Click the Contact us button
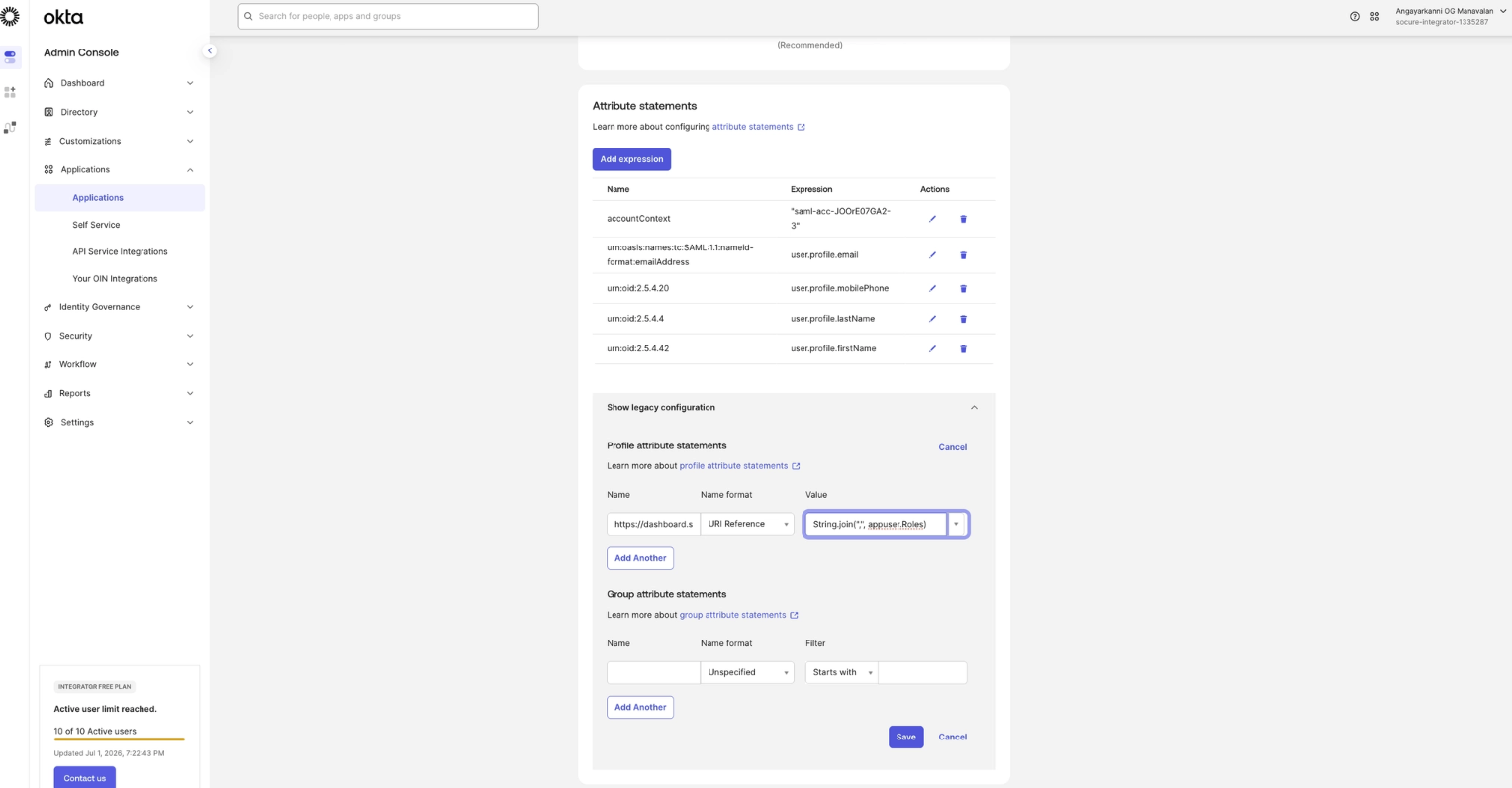The width and height of the screenshot is (1512, 788). (x=84, y=778)
